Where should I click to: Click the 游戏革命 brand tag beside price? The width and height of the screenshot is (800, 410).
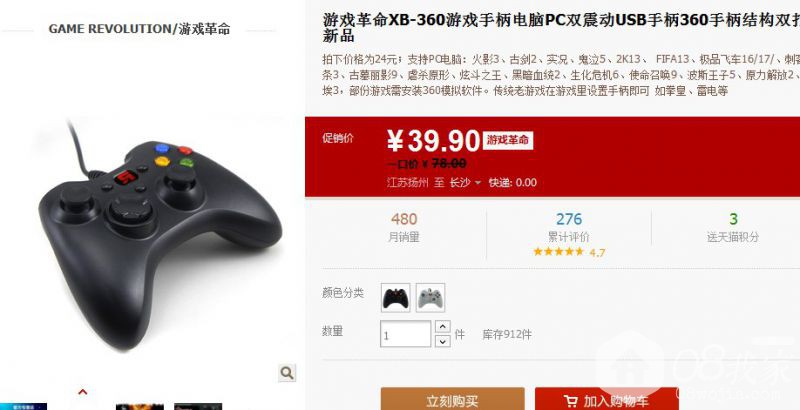tap(508, 140)
